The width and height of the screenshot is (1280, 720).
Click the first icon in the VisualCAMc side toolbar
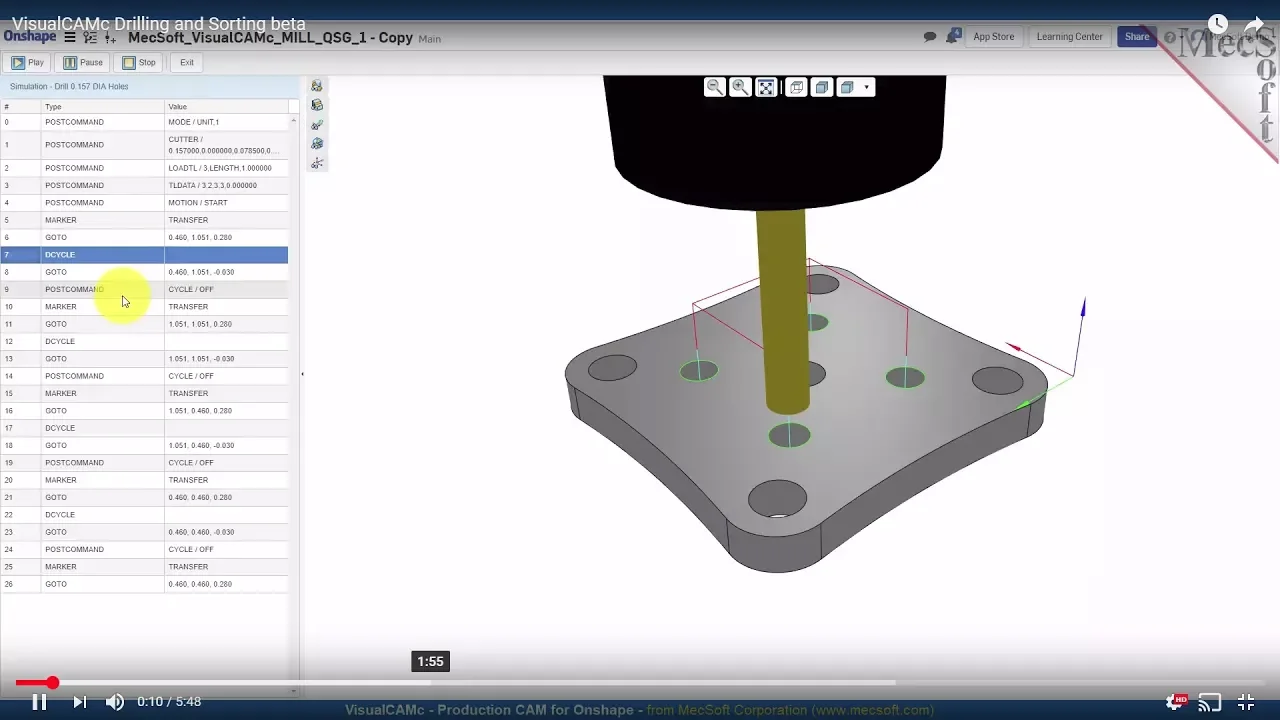pos(317,86)
